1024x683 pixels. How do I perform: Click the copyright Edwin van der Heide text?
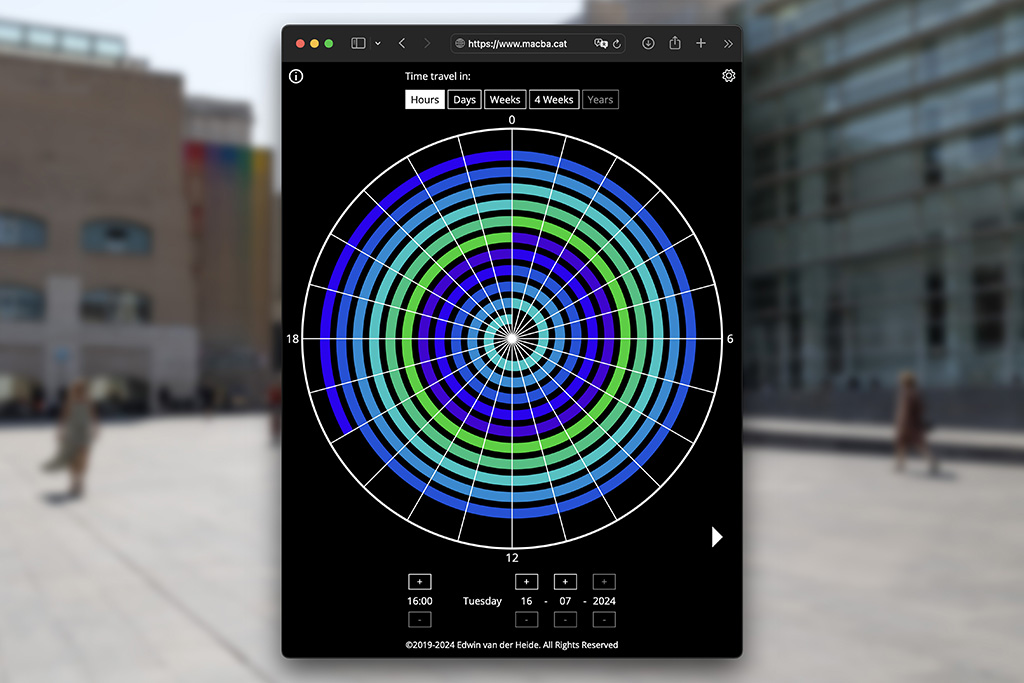click(511, 644)
